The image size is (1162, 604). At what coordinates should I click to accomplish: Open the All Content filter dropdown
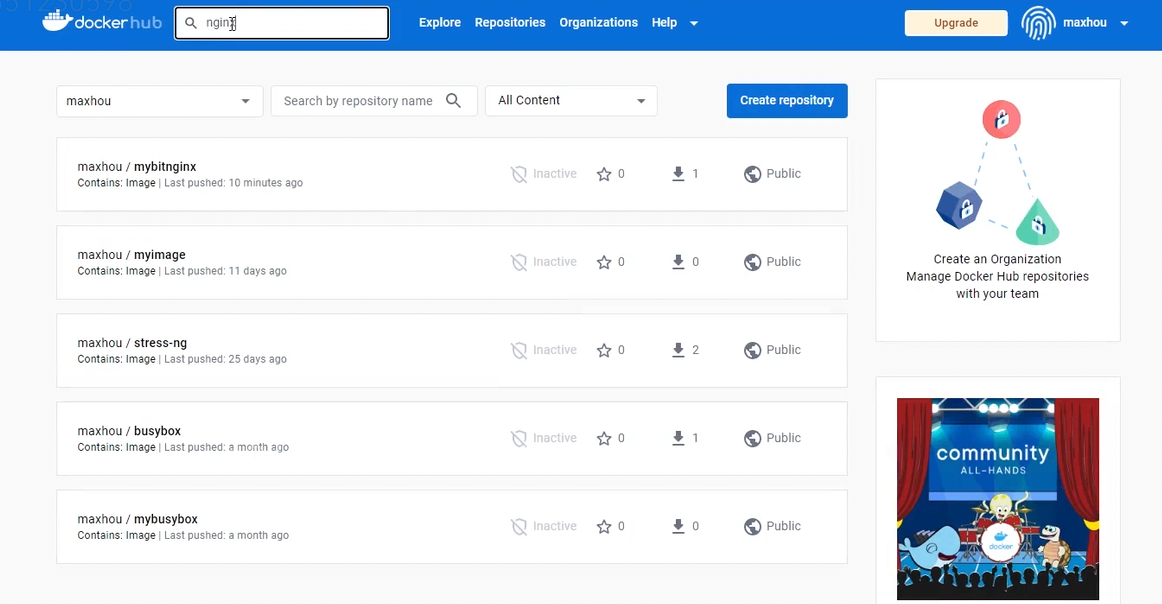point(571,101)
